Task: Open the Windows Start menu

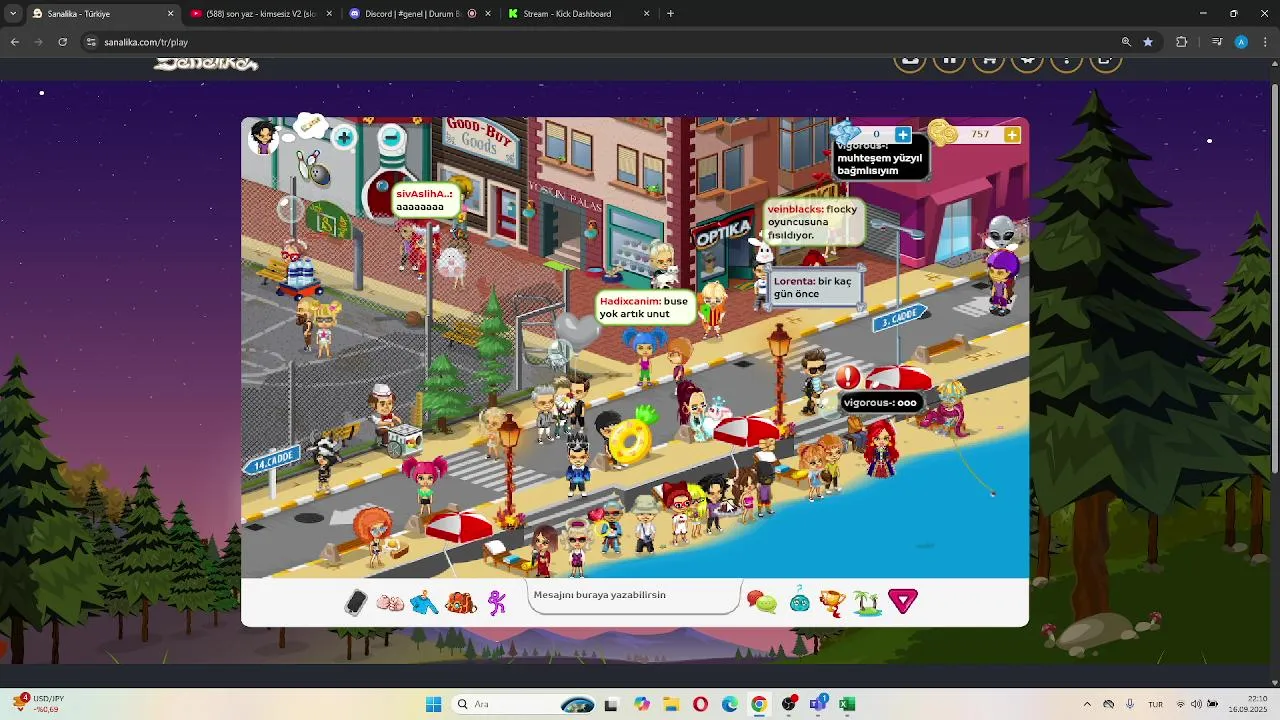Action: pos(433,704)
